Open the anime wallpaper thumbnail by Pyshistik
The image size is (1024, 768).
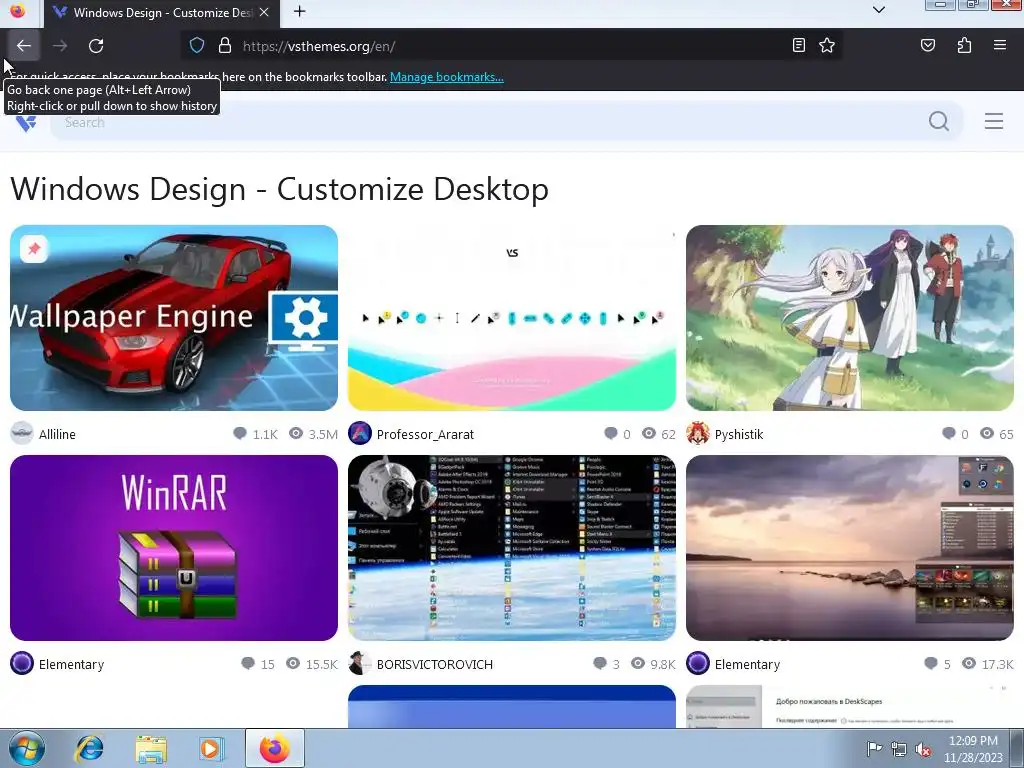click(x=850, y=318)
